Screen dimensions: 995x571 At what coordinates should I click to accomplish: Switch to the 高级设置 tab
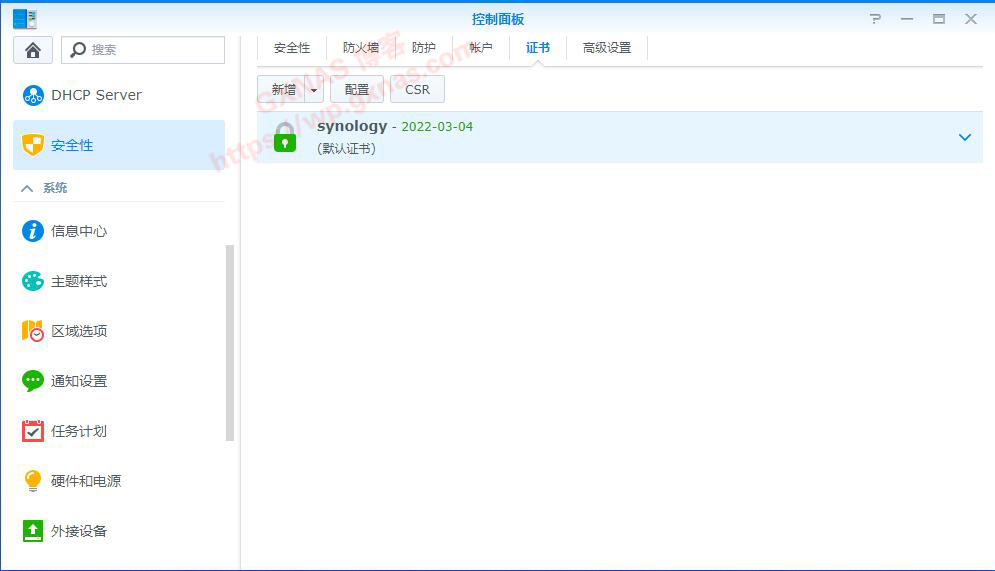[x=607, y=48]
